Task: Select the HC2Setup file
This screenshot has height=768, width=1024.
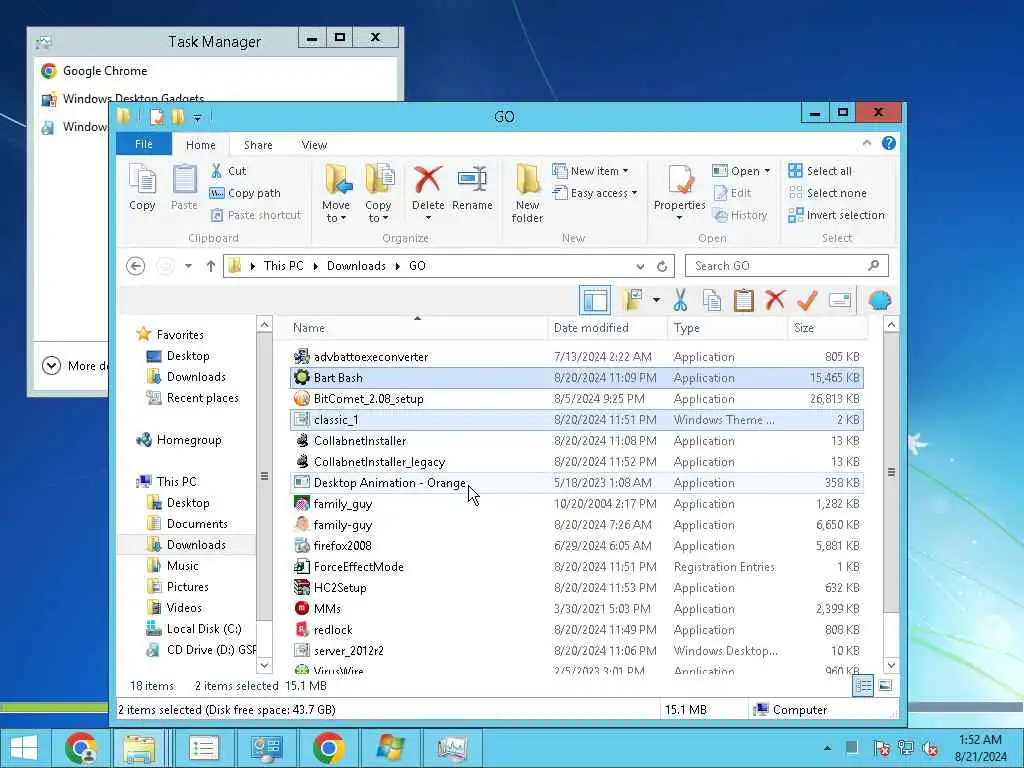Action: click(x=577, y=588)
